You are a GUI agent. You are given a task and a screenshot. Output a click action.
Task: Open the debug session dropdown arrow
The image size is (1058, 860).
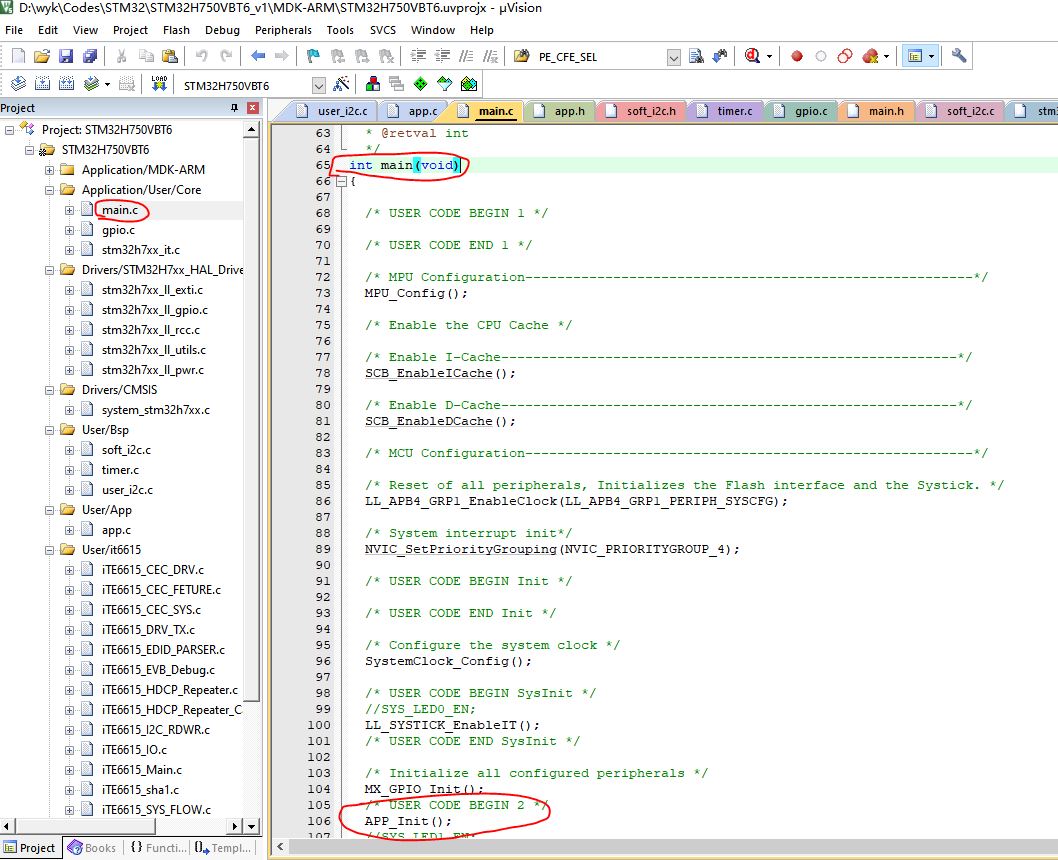click(769, 57)
